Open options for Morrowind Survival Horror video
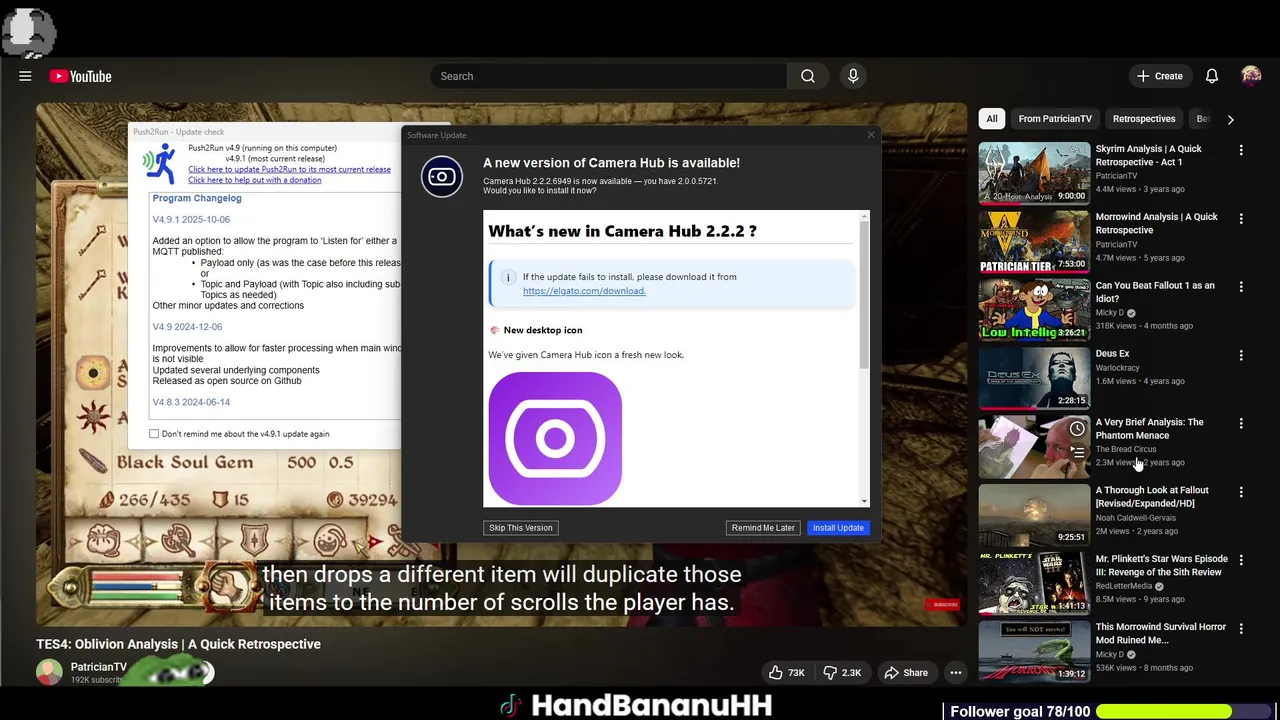1280x720 pixels. 1241,629
